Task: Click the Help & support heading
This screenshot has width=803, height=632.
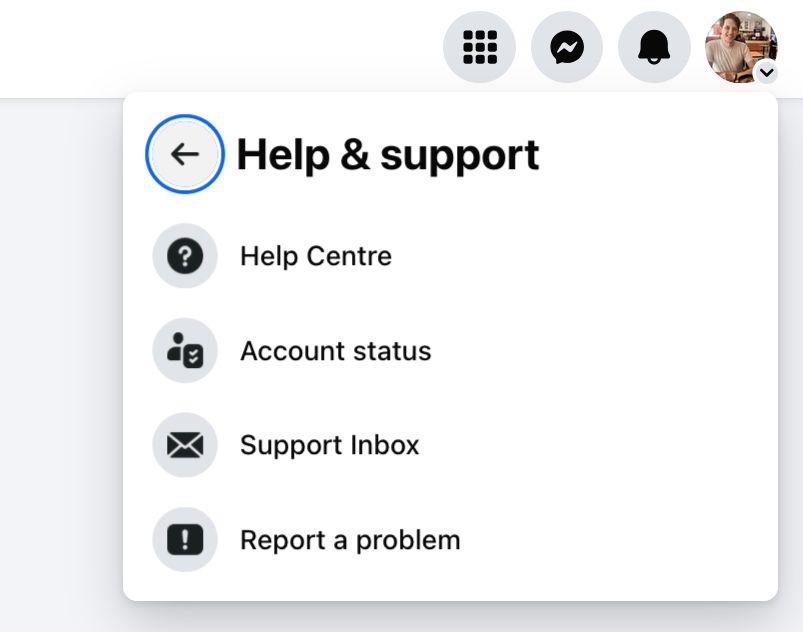Action: (x=388, y=155)
